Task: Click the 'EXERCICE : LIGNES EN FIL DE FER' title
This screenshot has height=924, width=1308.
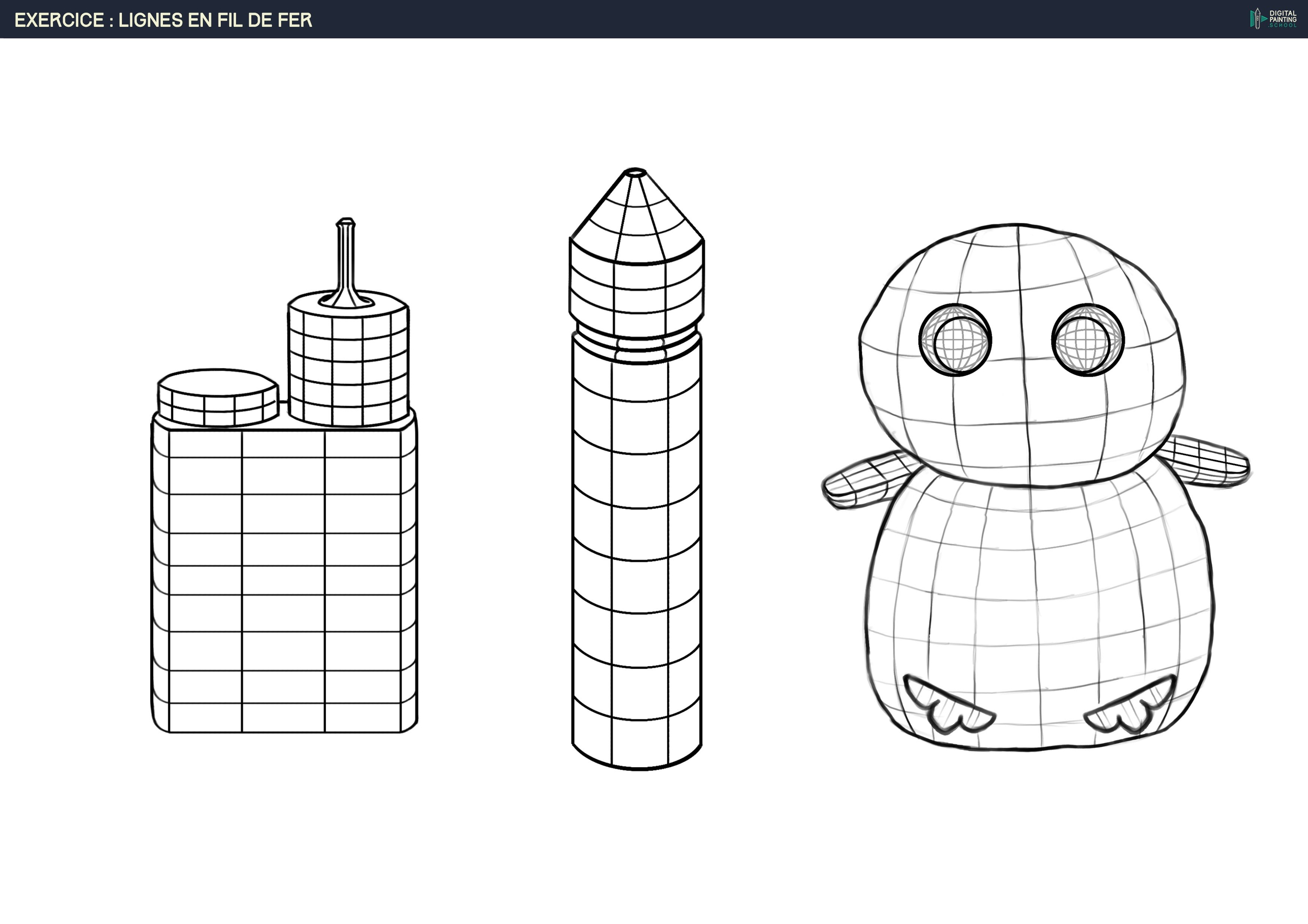Action: [x=163, y=20]
